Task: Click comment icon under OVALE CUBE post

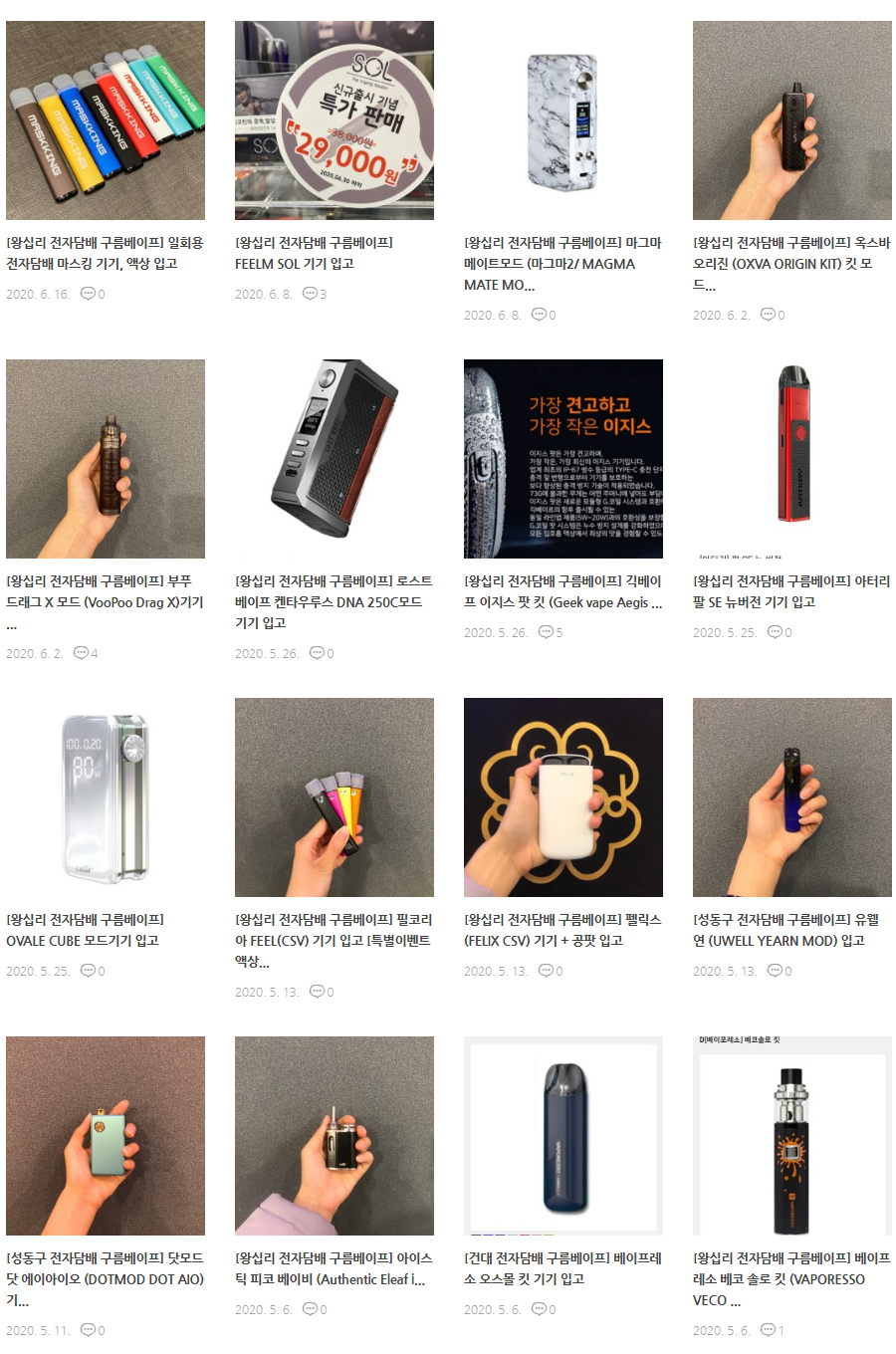Action: pos(88,971)
